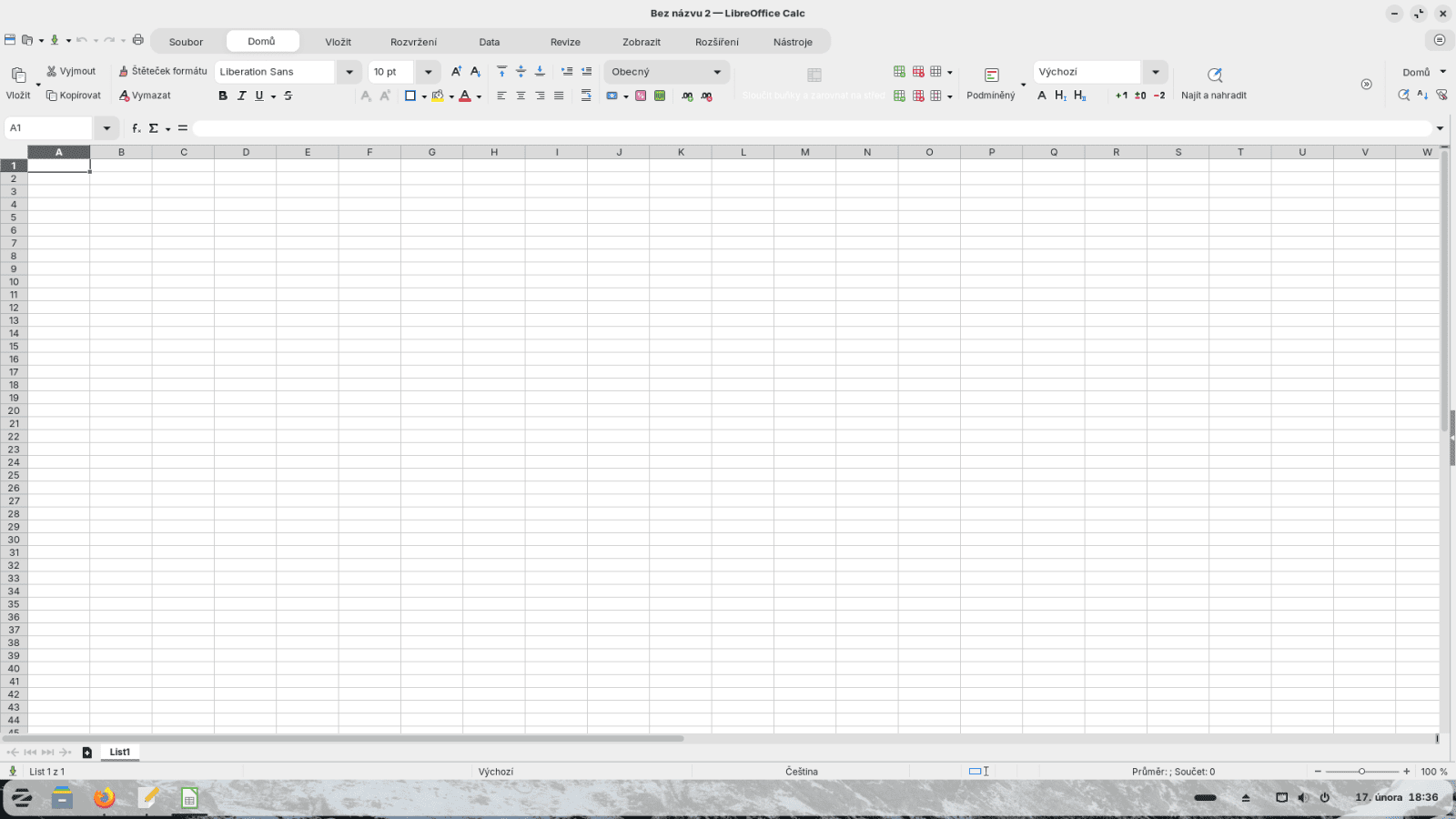Click the remove decimal place icon
The height and width of the screenshot is (819, 1456).
tap(706, 96)
